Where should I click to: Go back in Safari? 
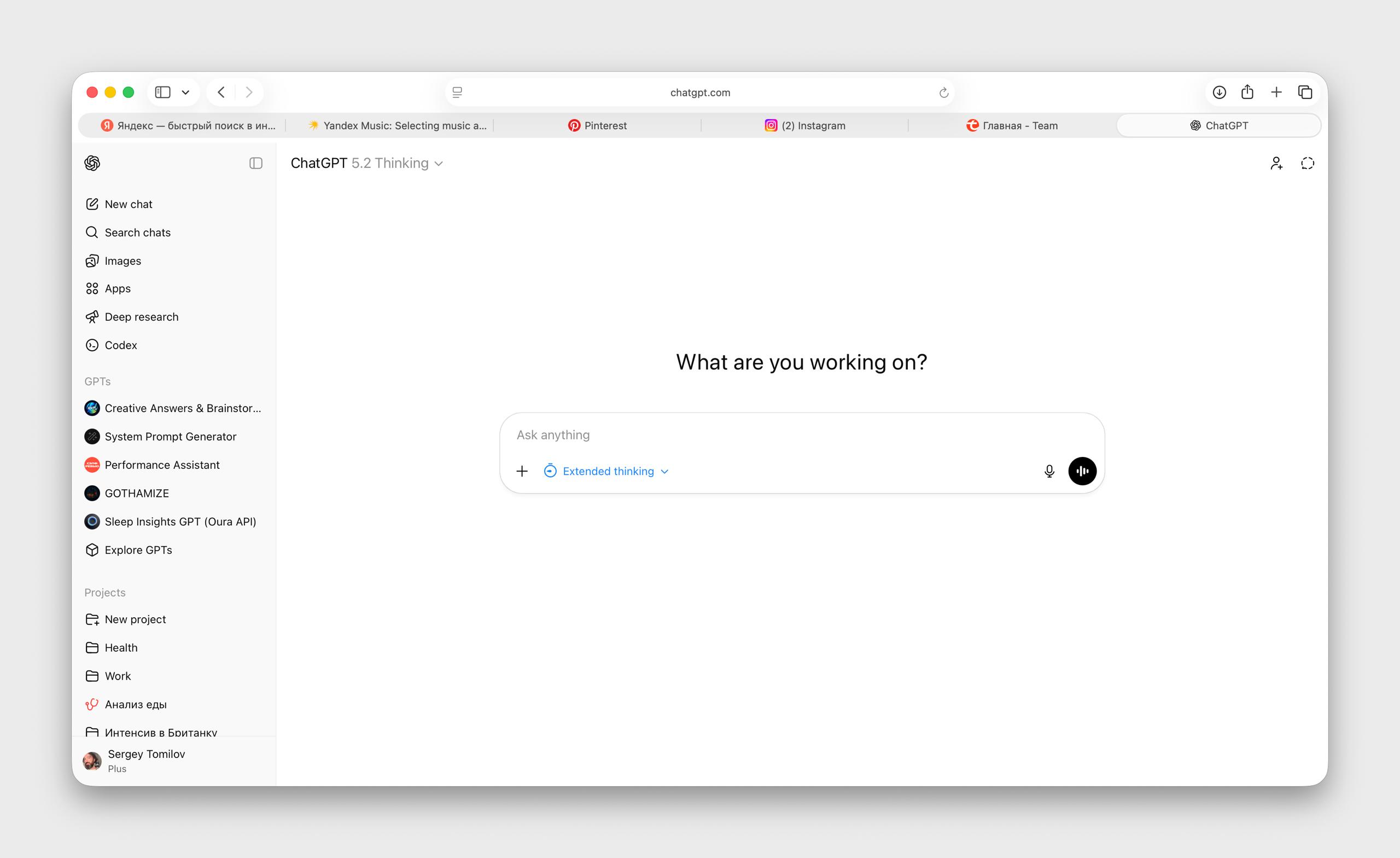[x=221, y=92]
